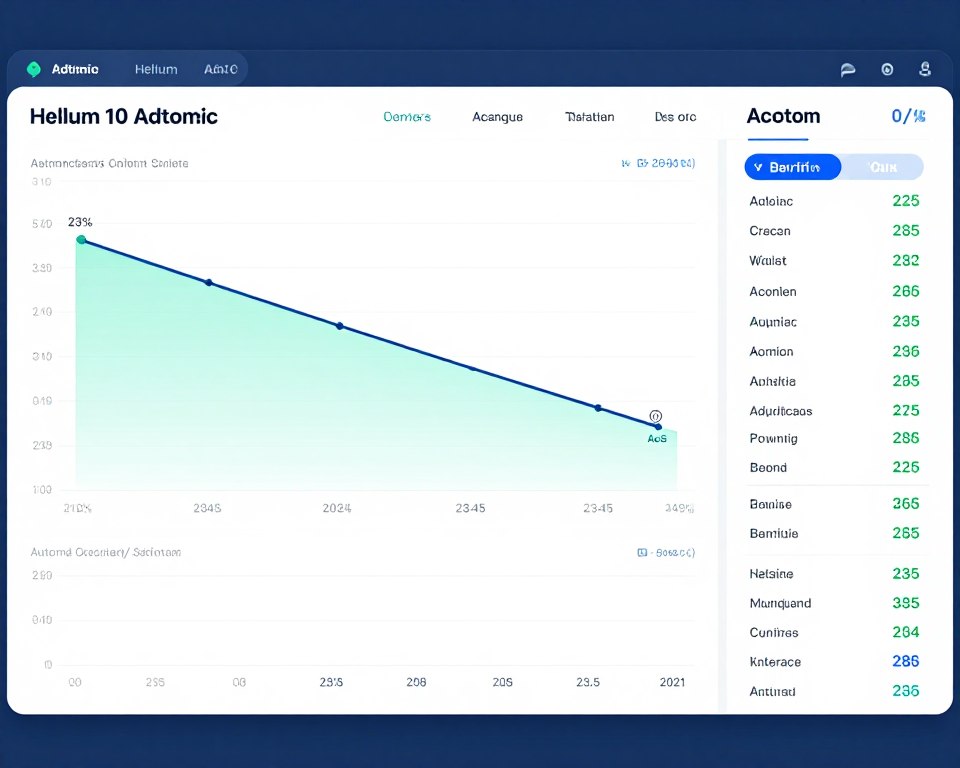
Task: Open the user profile icon
Action: tap(925, 69)
